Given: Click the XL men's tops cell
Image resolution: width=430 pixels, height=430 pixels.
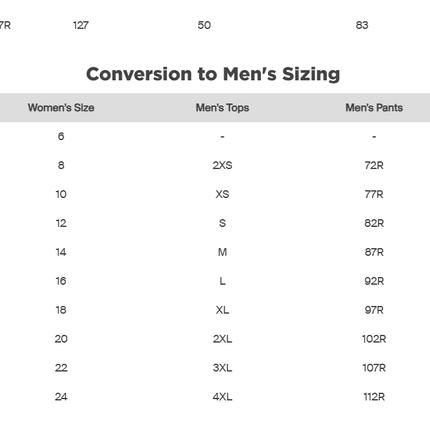Looking at the screenshot, I should (222, 310).
